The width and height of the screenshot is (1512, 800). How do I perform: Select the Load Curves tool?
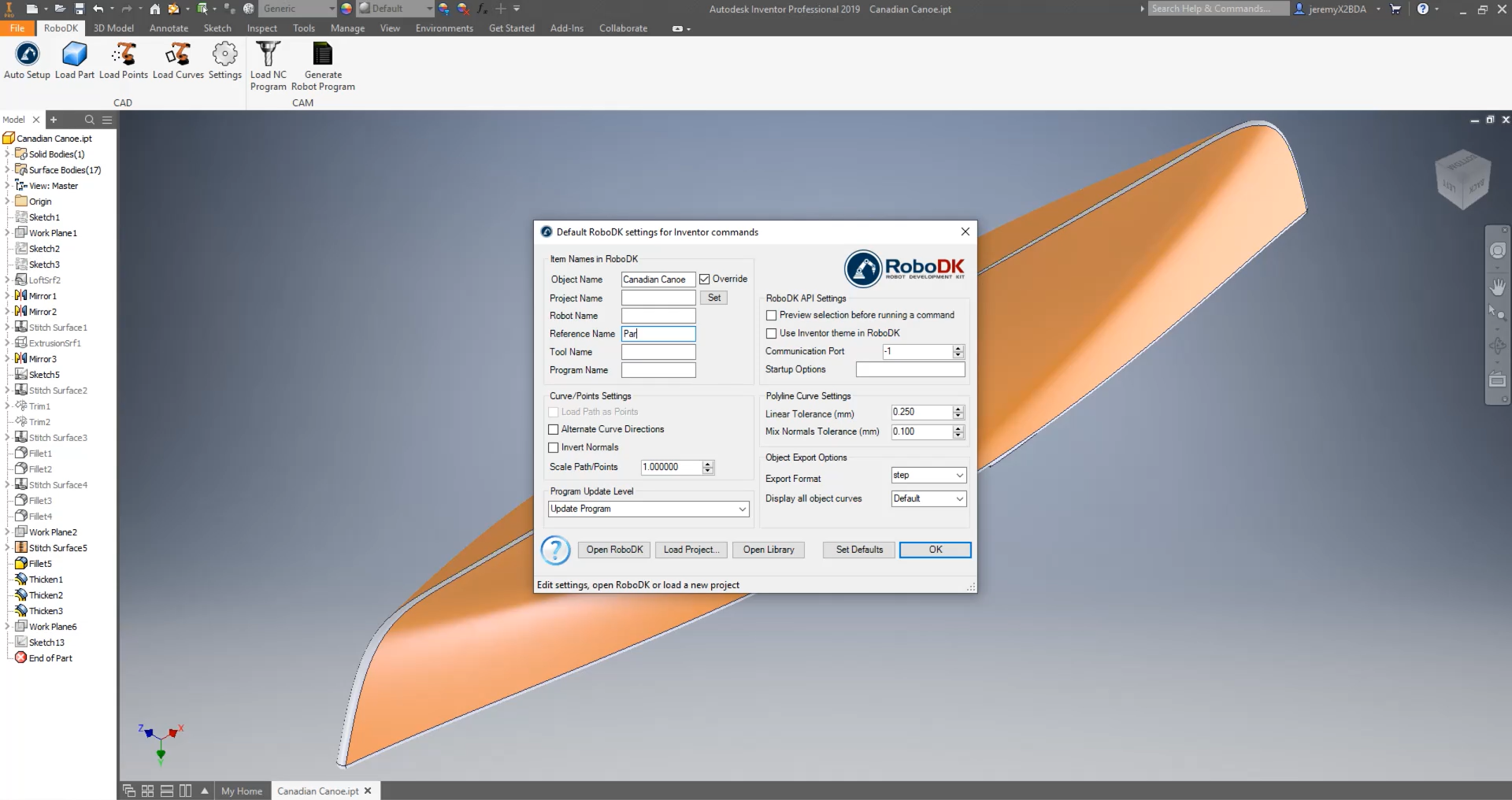178,55
